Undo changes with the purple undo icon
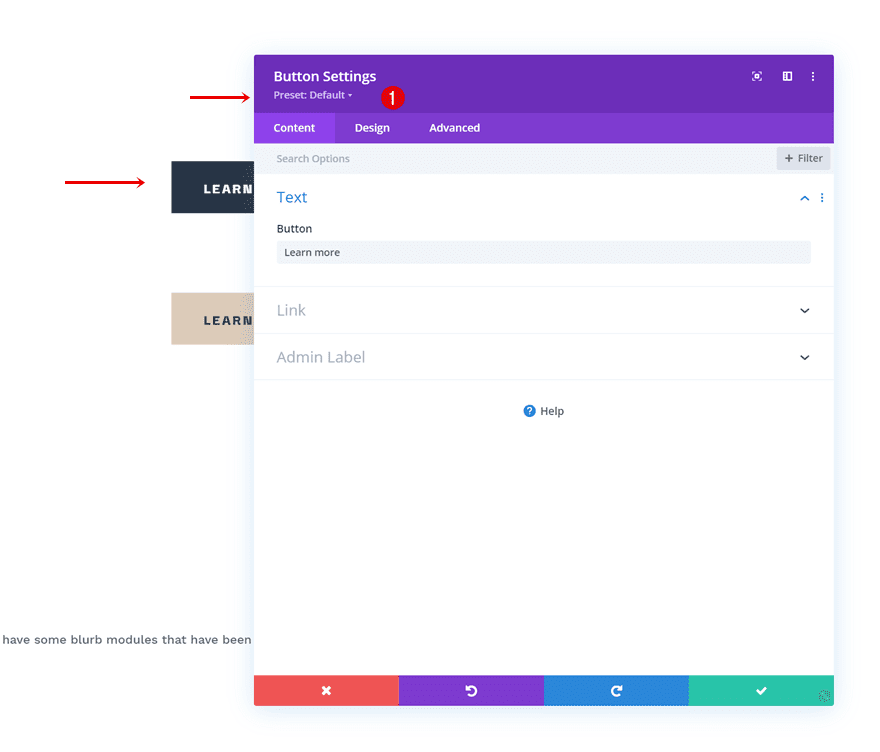The height and width of the screenshot is (752, 880). coord(471,690)
